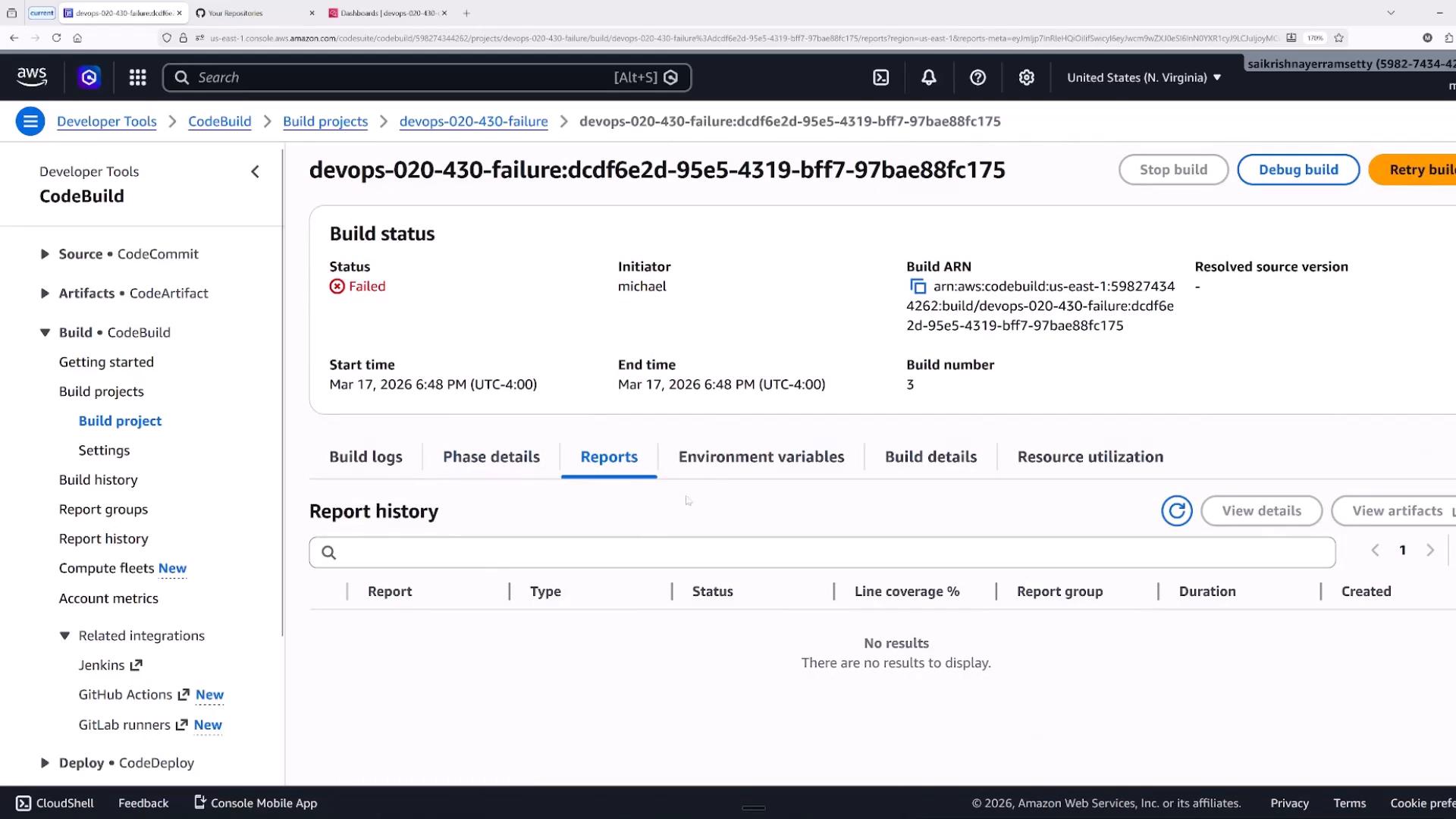Sort the table by Line coverage % column
Viewport: 1456px width, 819px height.
coord(907,591)
